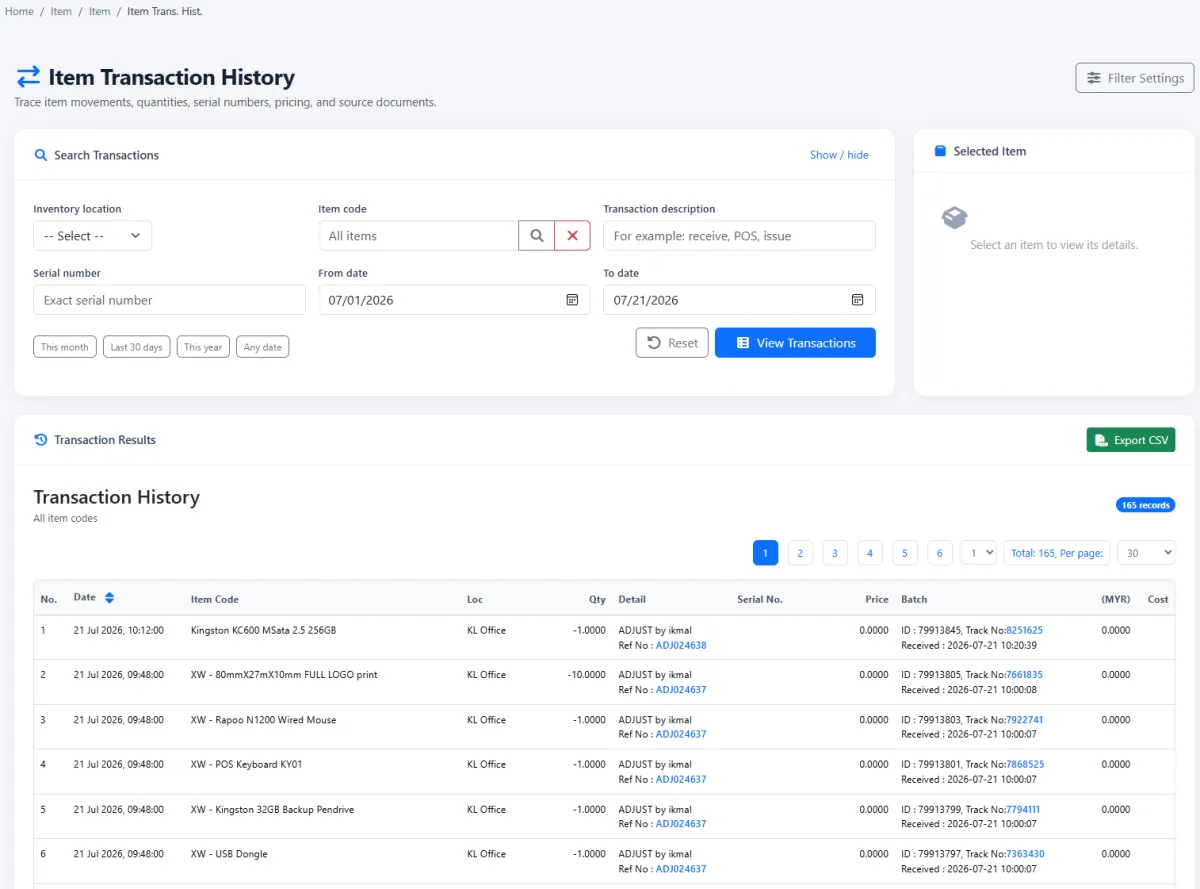This screenshot has height=889, width=1200.
Task: Click the Serial No. column header
Action: coord(760,599)
